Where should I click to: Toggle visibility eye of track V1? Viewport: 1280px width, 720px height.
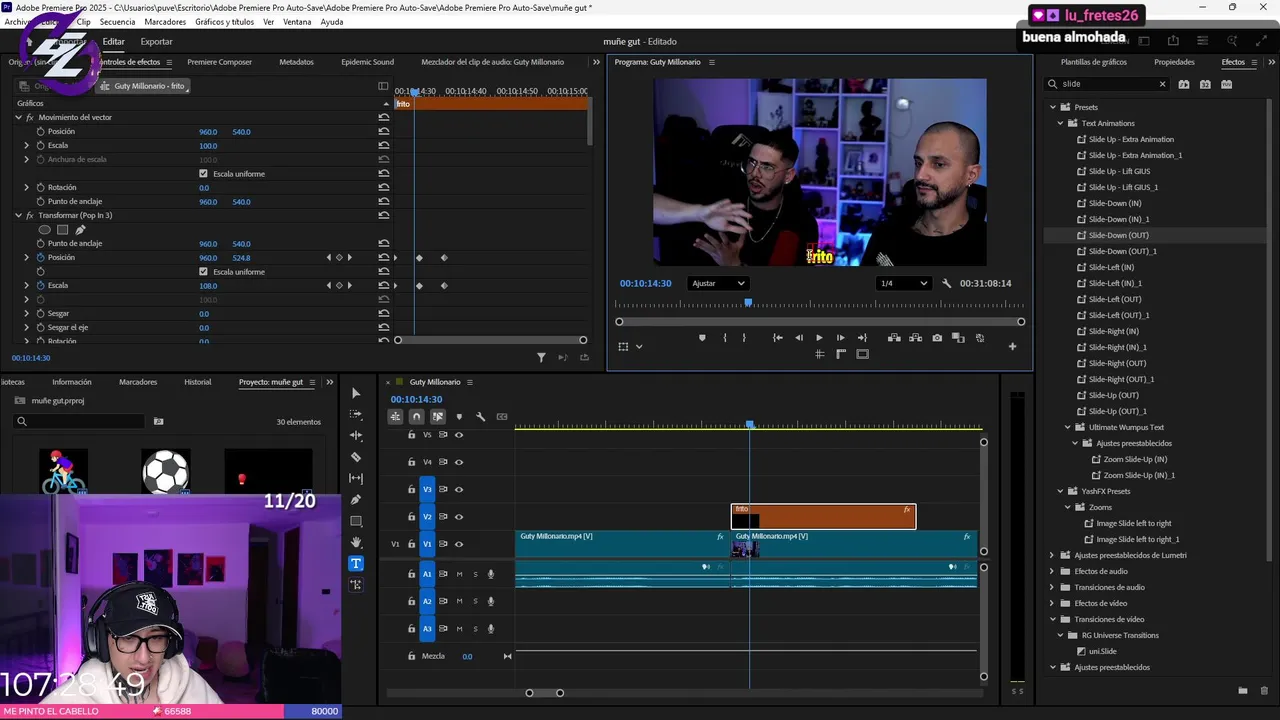(x=459, y=544)
